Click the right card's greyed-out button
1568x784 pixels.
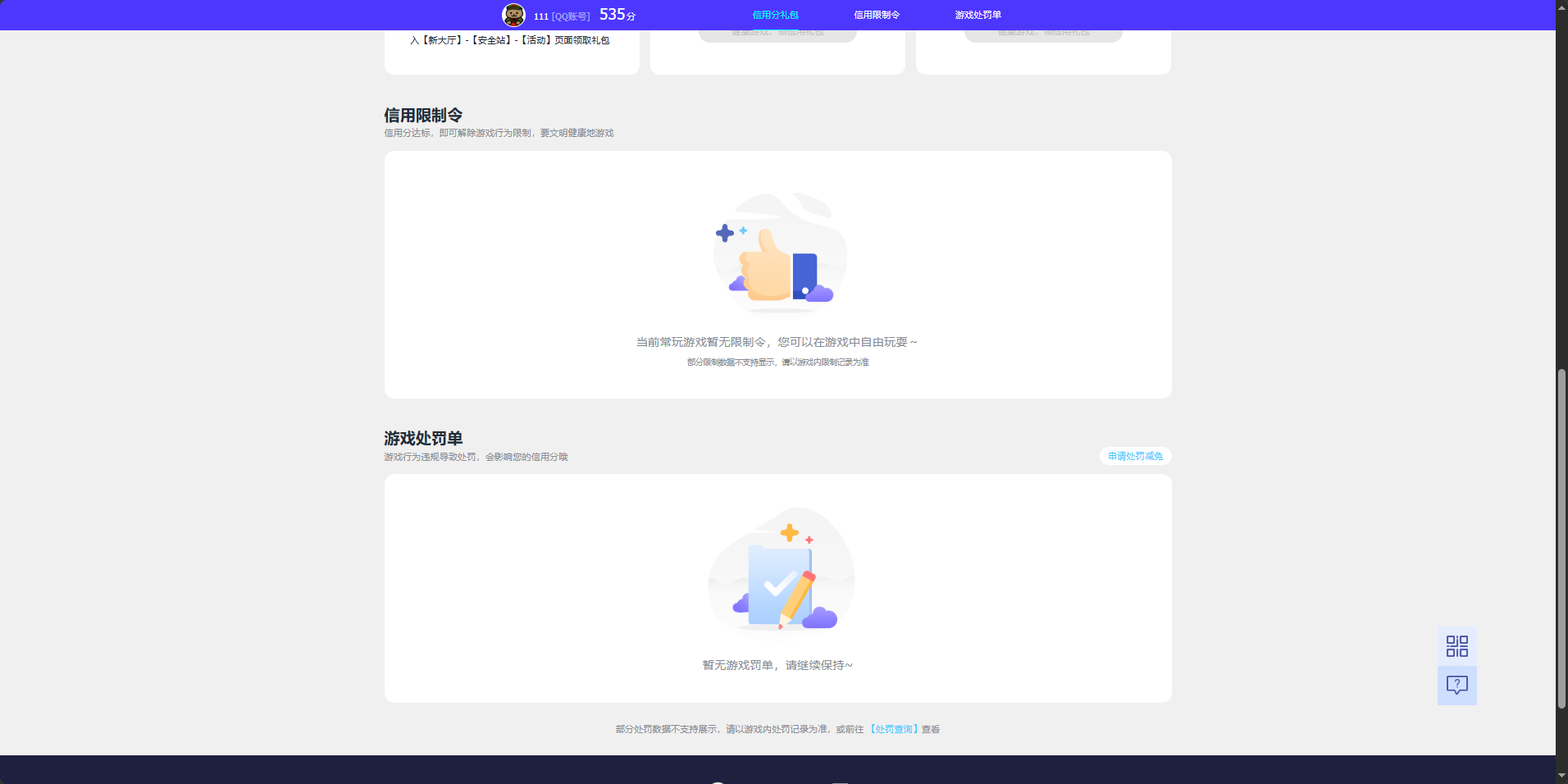click(x=1043, y=34)
